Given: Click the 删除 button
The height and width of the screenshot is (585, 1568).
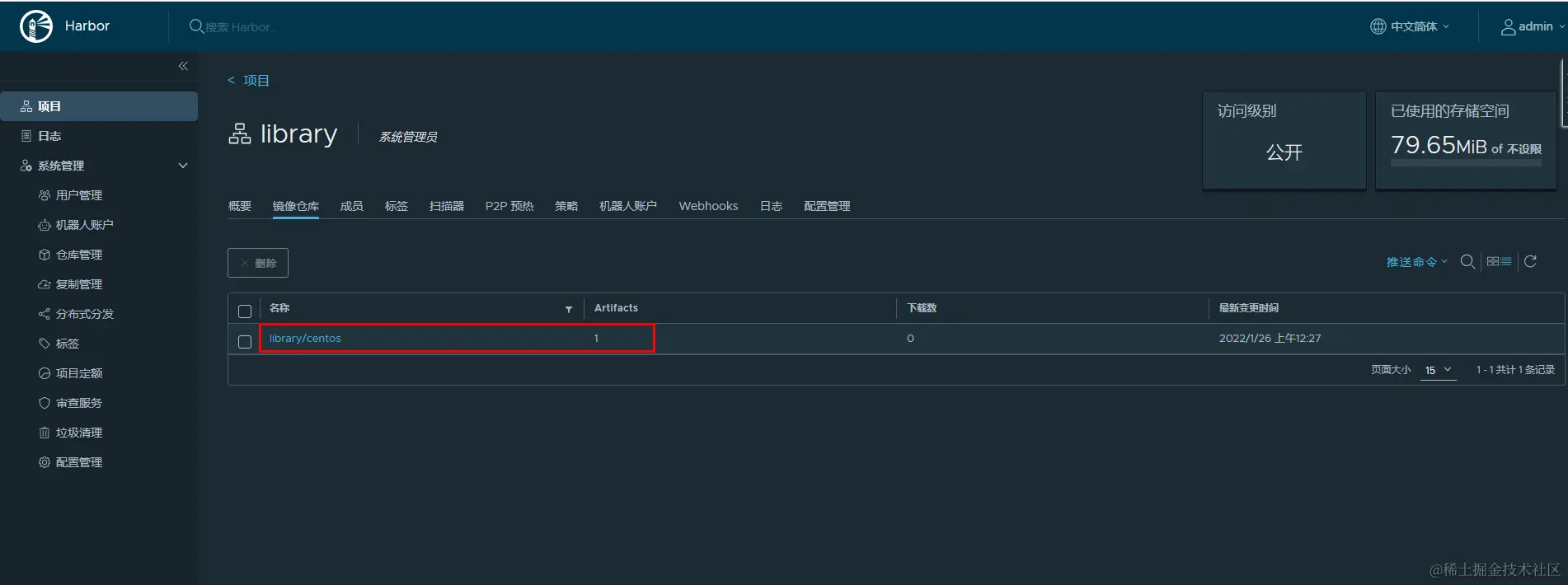Looking at the screenshot, I should [x=258, y=263].
